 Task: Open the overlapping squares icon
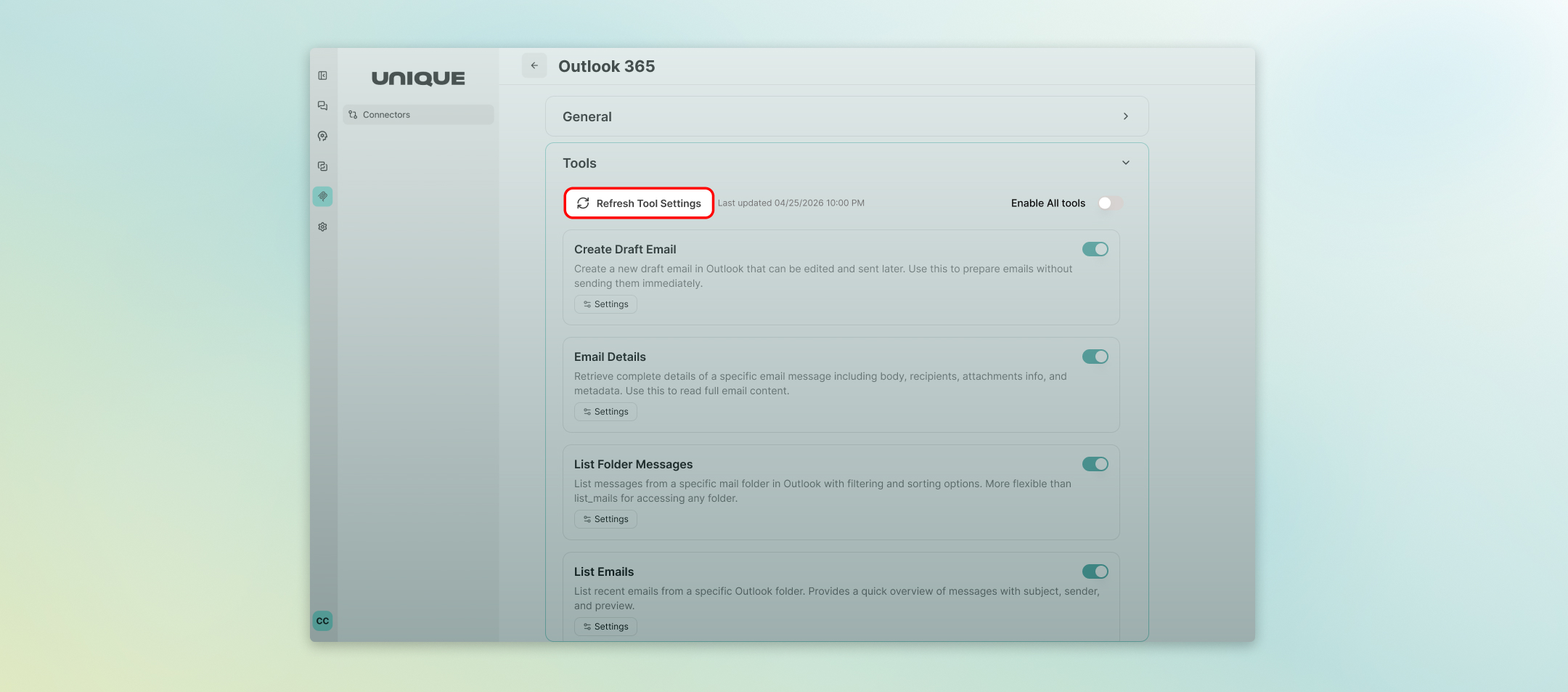322,166
